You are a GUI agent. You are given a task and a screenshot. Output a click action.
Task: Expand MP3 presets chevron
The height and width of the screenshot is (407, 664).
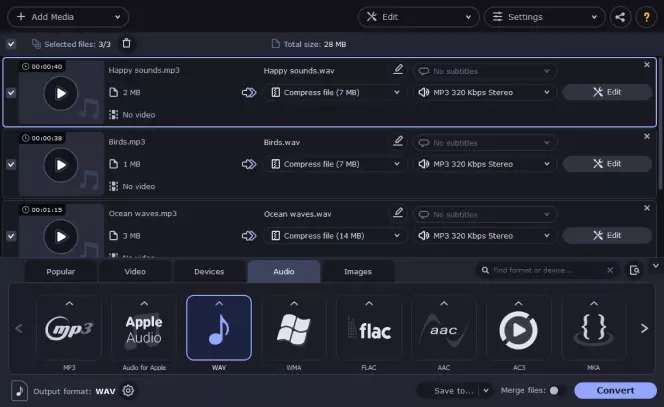coord(69,303)
